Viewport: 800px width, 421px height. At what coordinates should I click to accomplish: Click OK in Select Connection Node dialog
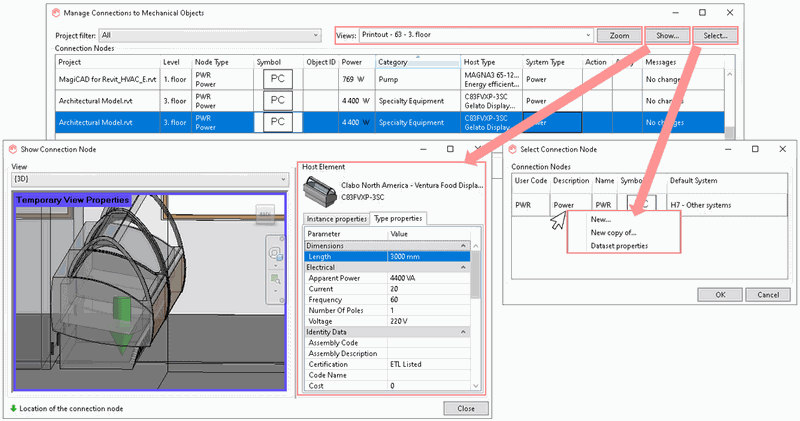pyautogui.click(x=718, y=295)
